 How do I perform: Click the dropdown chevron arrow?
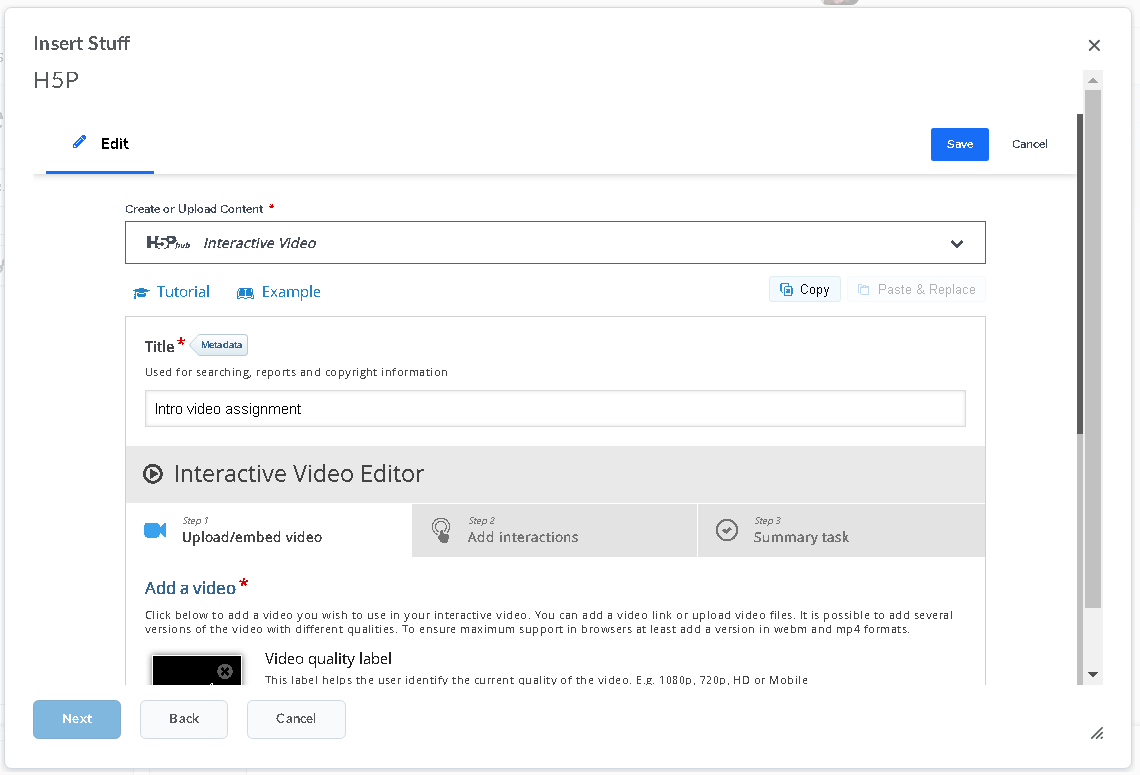(x=957, y=244)
